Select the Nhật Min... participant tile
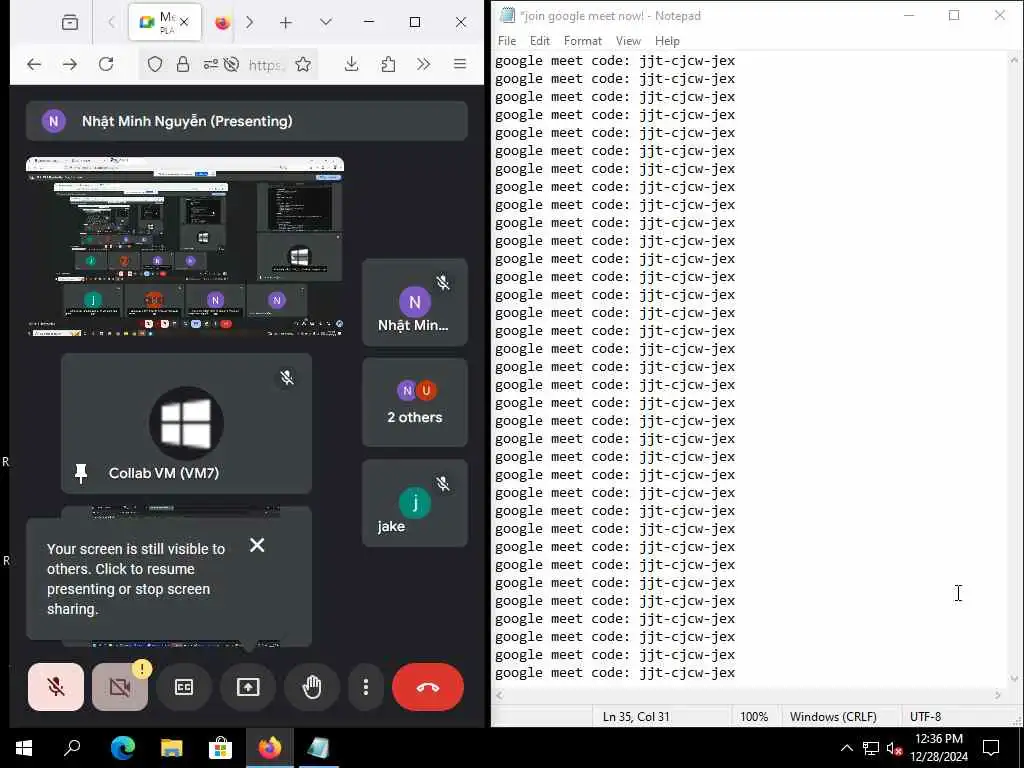Screen dimensions: 1024x768 (x=415, y=302)
